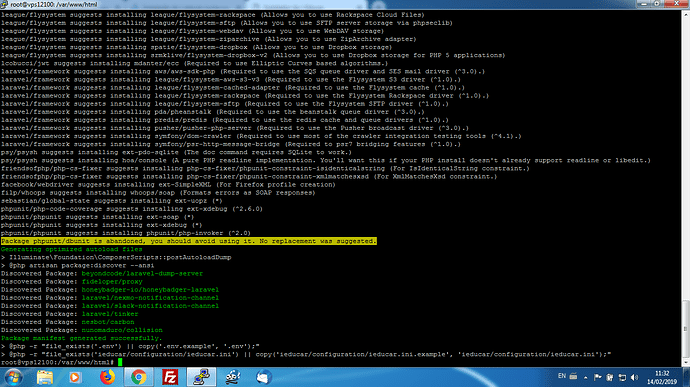Click the battery/power tray icon
This screenshot has height=387, width=690.
[609, 377]
